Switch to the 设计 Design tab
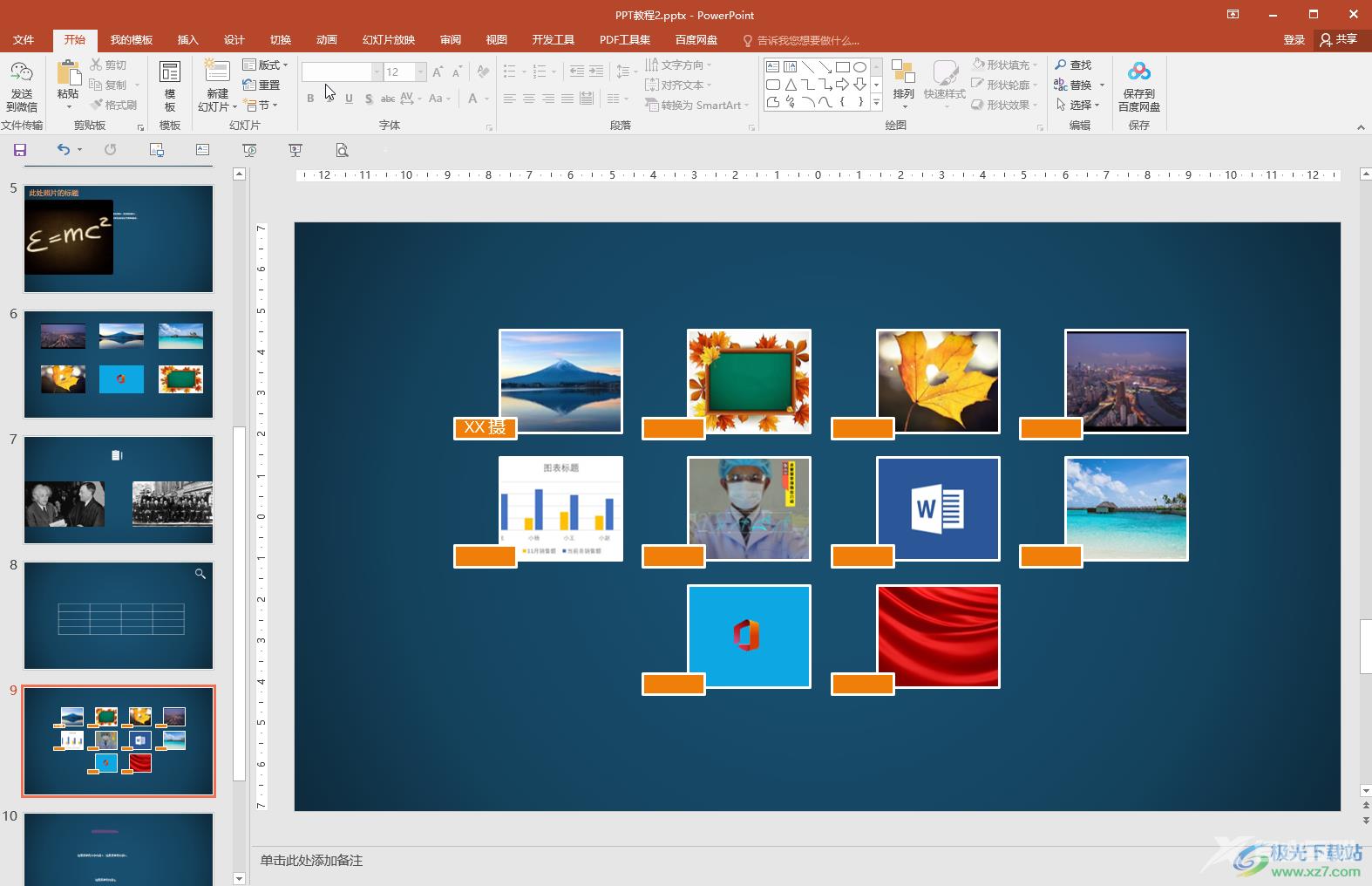Viewport: 1372px width, 886px height. 234,39
